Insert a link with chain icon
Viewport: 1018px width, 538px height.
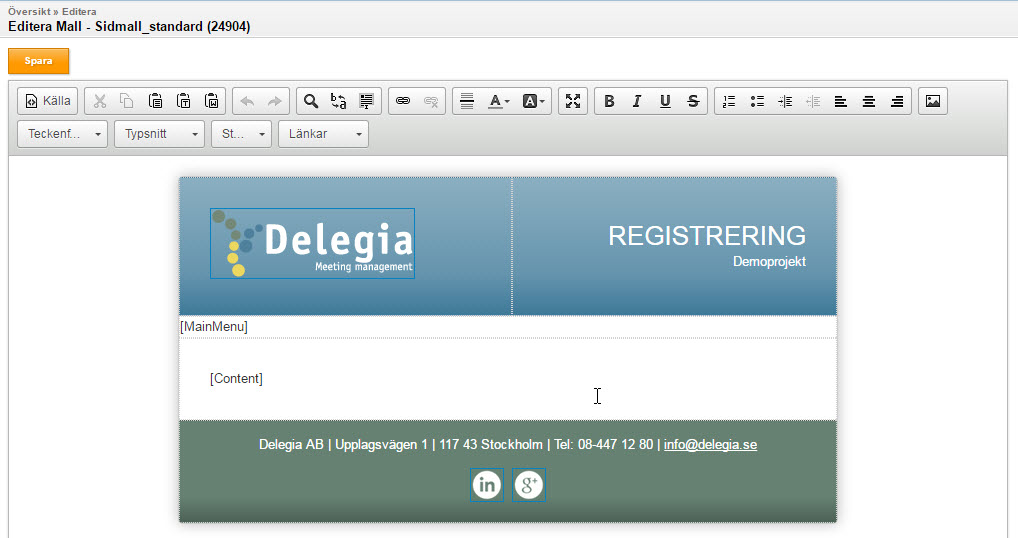pos(403,101)
